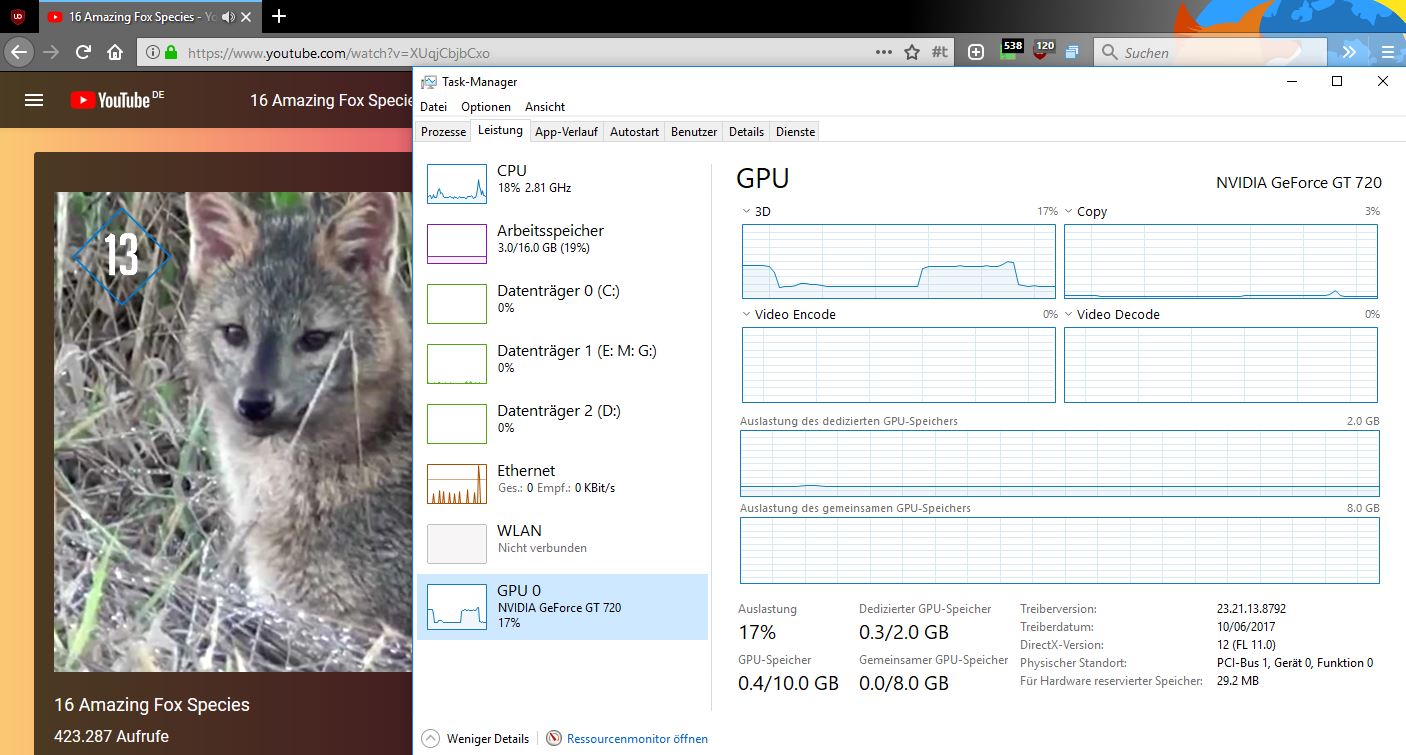Mute the tab via speaker icon

[227, 17]
